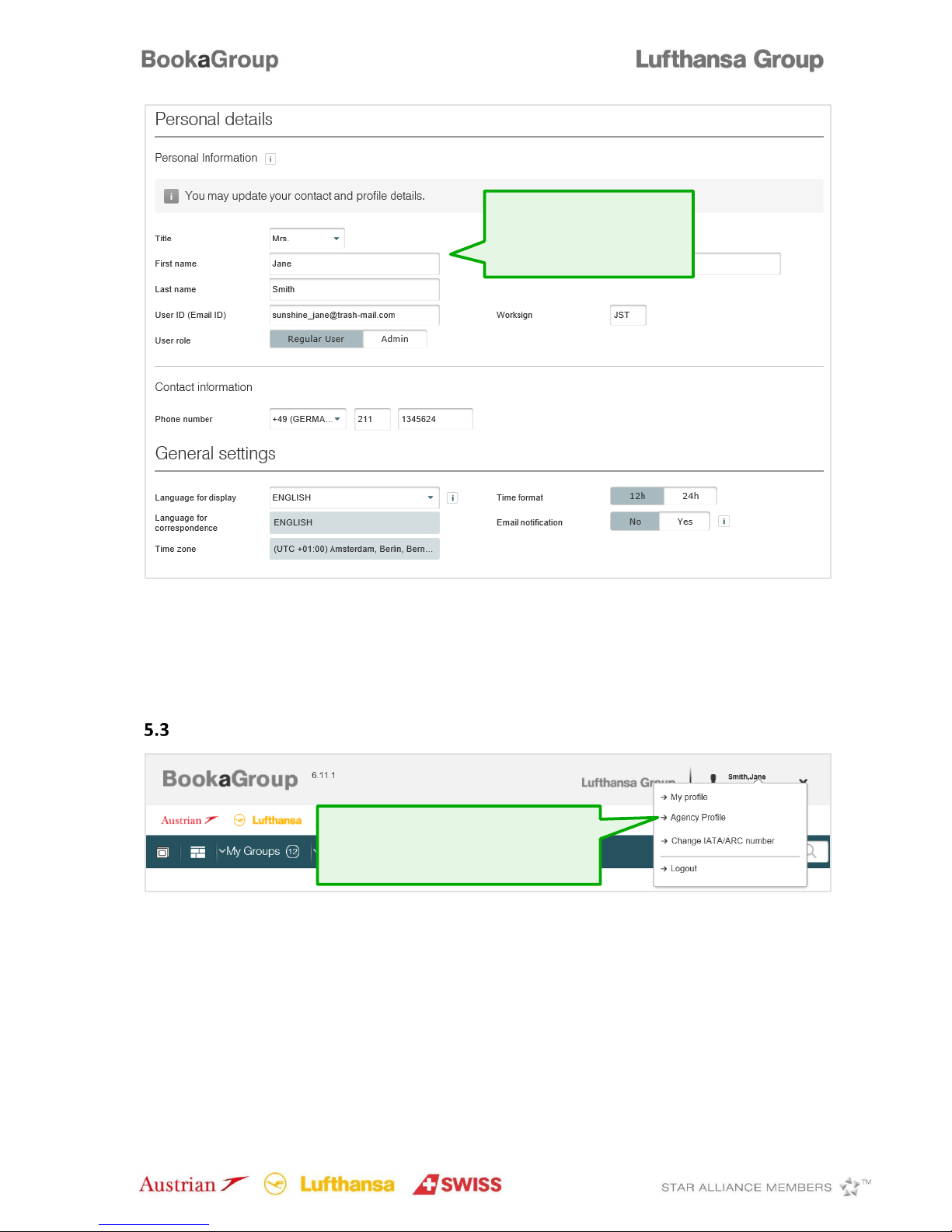Screen dimensions: 952x1232
Task: Click the Smith,Jane user name
Action: (x=747, y=777)
